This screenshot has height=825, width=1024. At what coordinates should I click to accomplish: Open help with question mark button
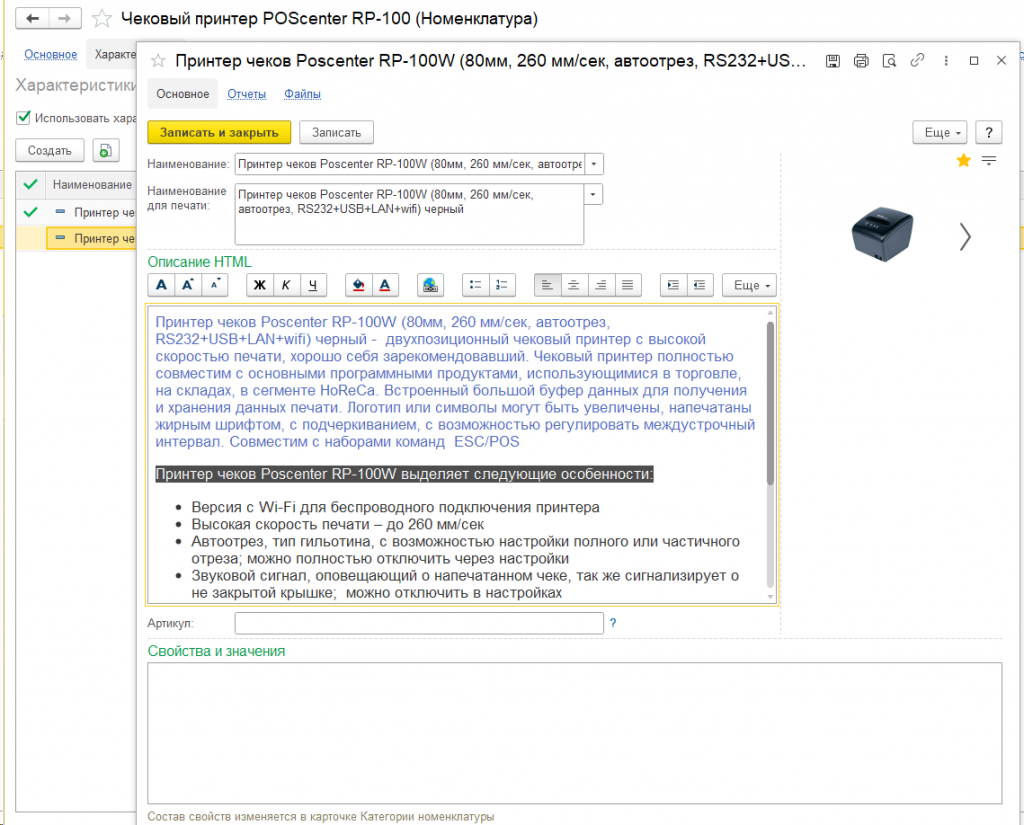[989, 133]
